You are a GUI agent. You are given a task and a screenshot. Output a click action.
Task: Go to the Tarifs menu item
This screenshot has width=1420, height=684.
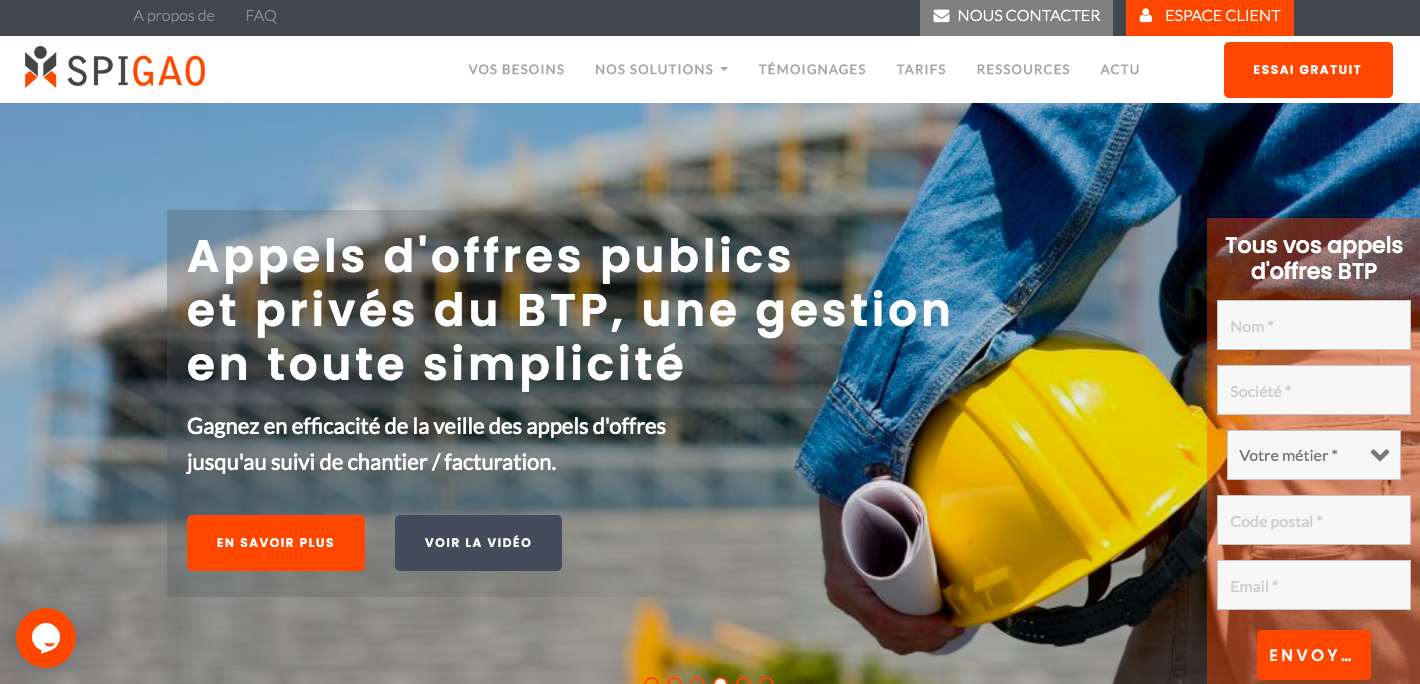[x=921, y=69]
